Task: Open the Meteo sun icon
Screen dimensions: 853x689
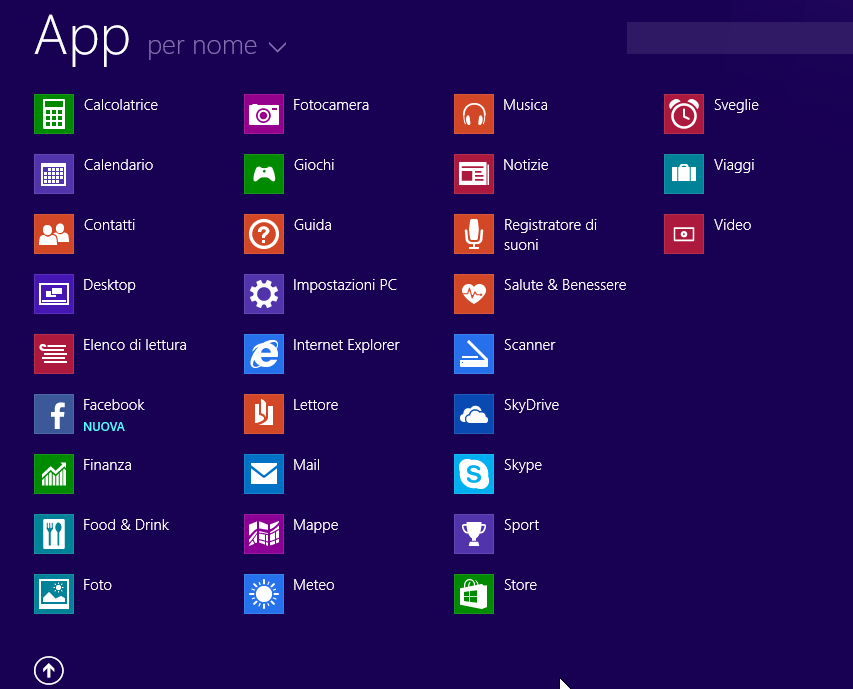Action: coord(264,594)
